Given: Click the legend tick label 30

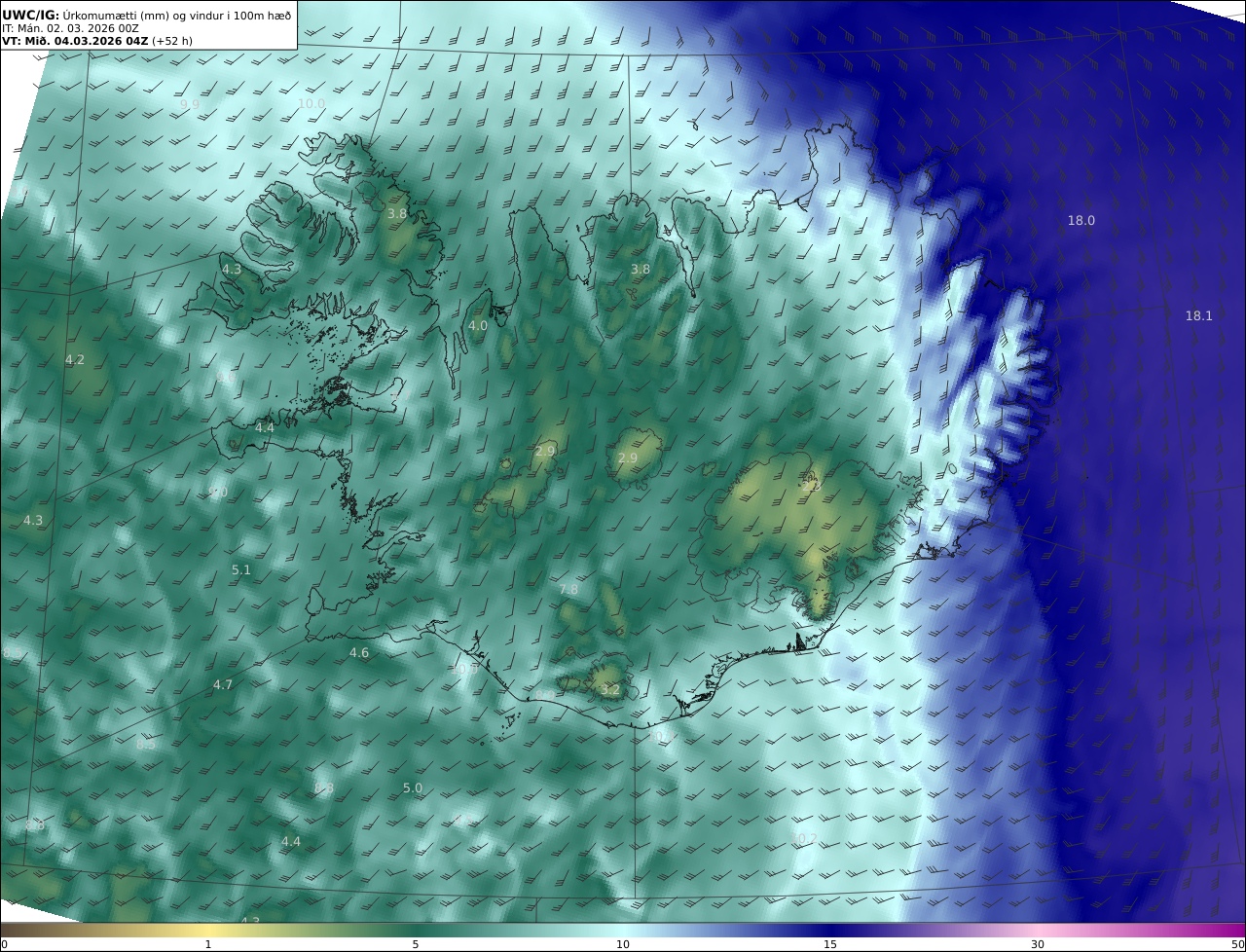Looking at the screenshot, I should point(1038,944).
